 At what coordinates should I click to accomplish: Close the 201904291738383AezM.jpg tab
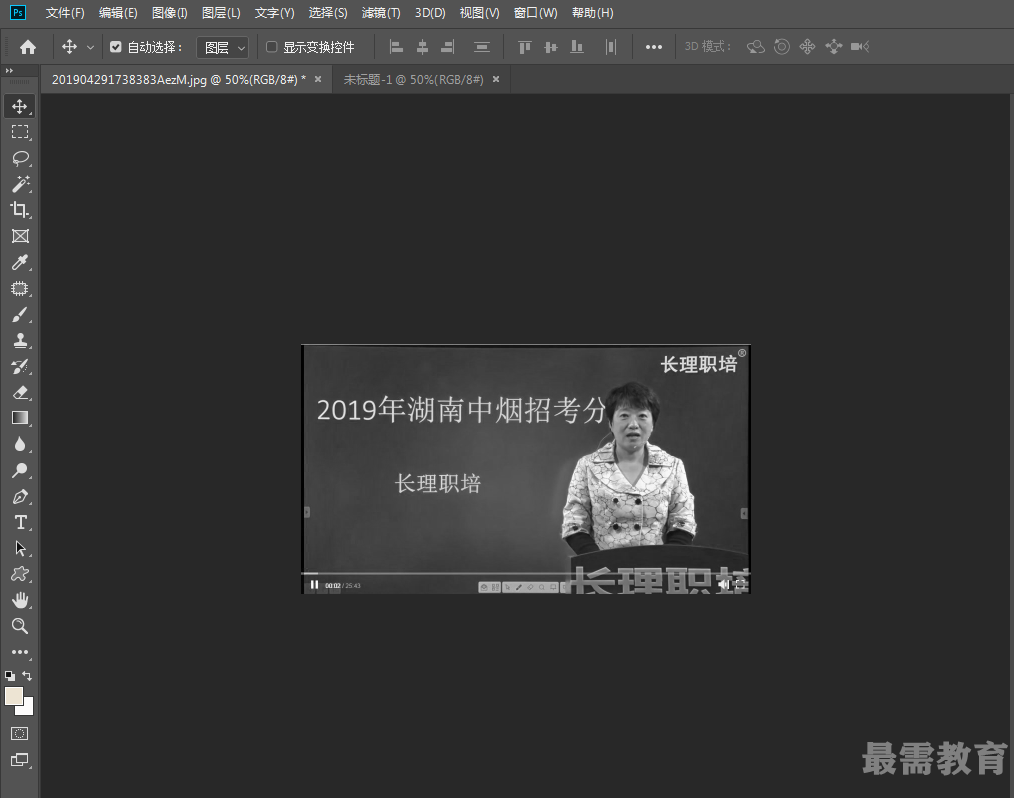tap(318, 79)
